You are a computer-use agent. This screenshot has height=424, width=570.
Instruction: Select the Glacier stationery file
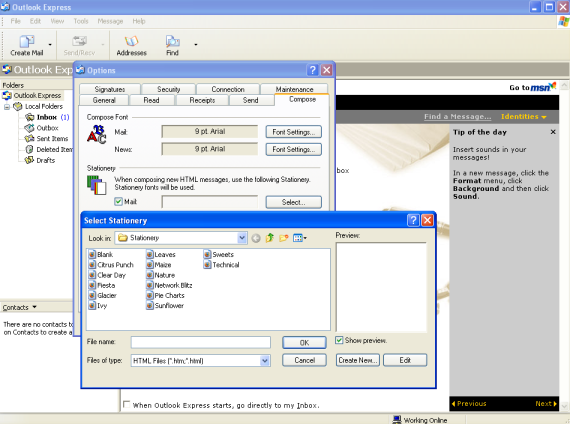(x=103, y=296)
